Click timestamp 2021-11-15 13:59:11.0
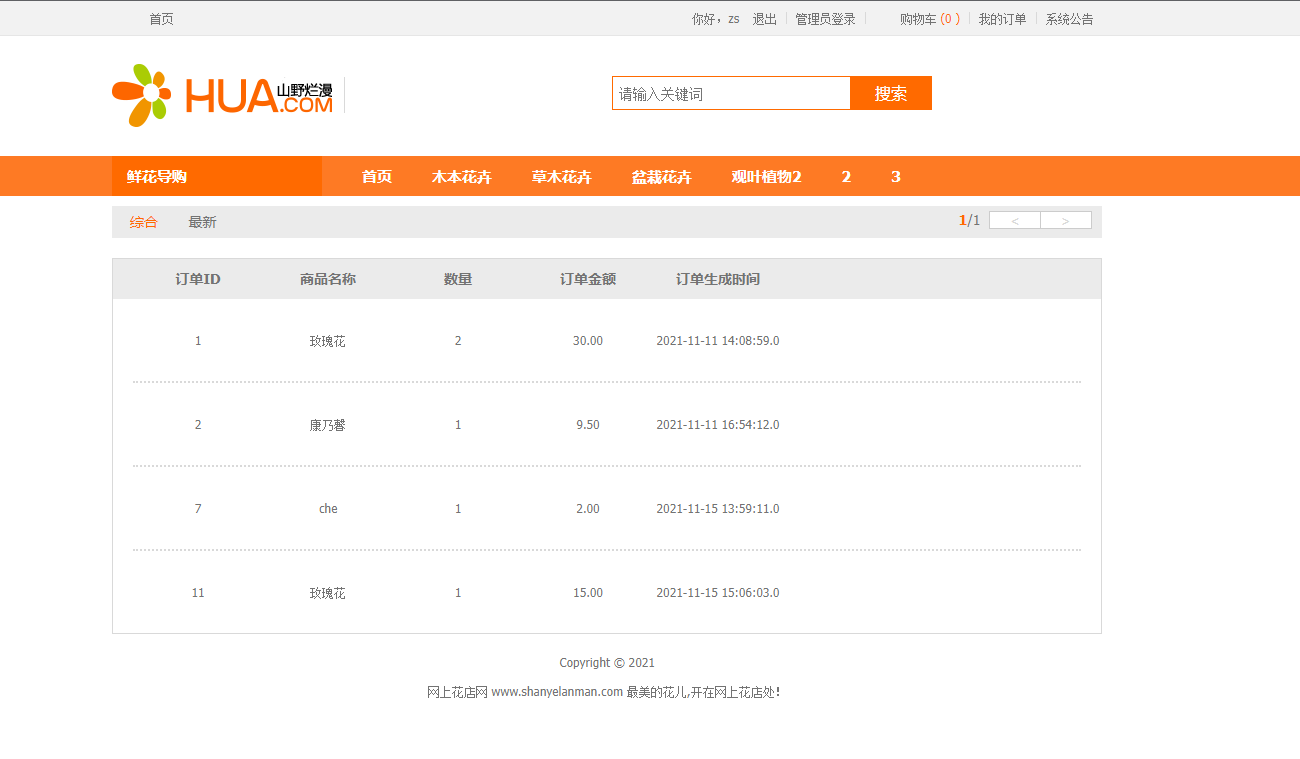Image resolution: width=1300 pixels, height=759 pixels. pyautogui.click(x=718, y=509)
